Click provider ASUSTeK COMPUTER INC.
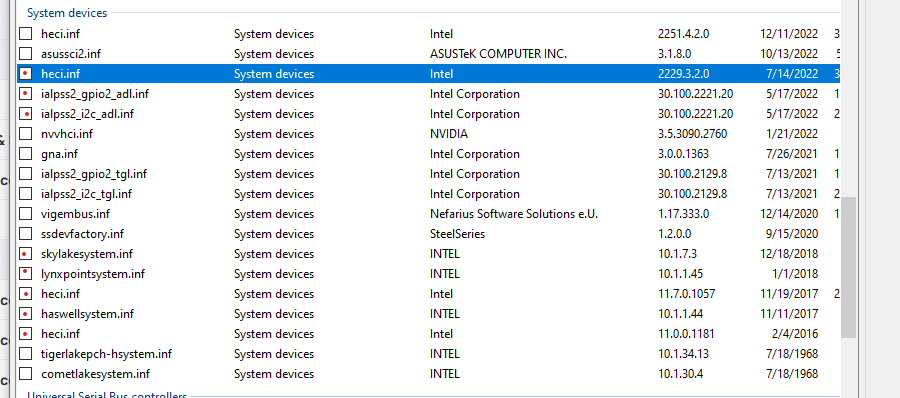 (x=498, y=54)
